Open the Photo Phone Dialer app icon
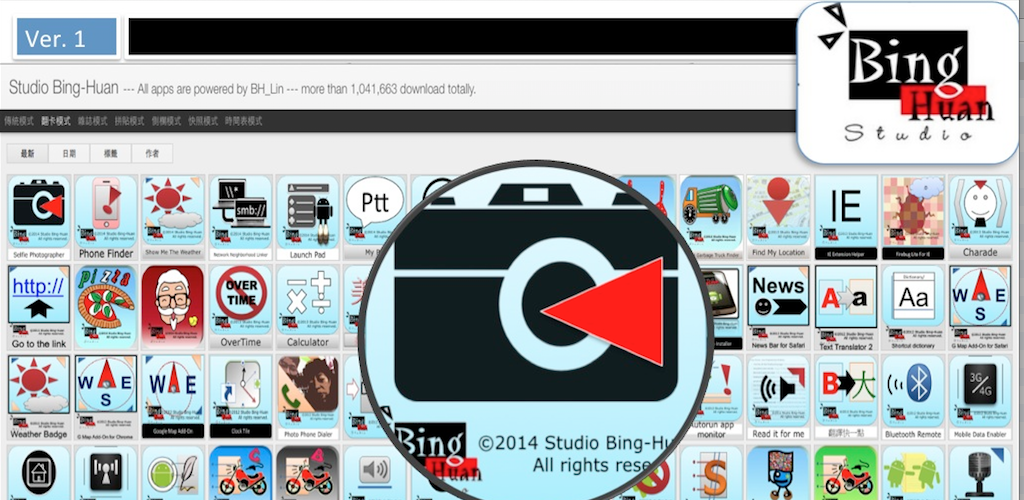This screenshot has width=1024, height=500. tap(308, 398)
